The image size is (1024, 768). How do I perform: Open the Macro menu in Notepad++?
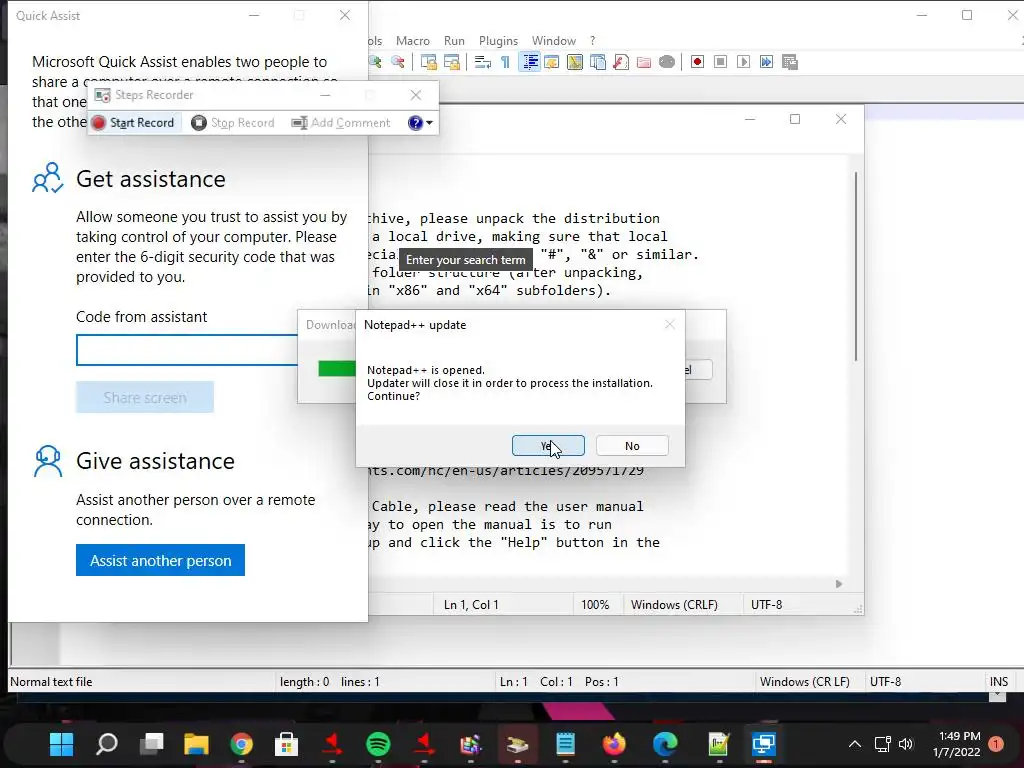[x=413, y=40]
